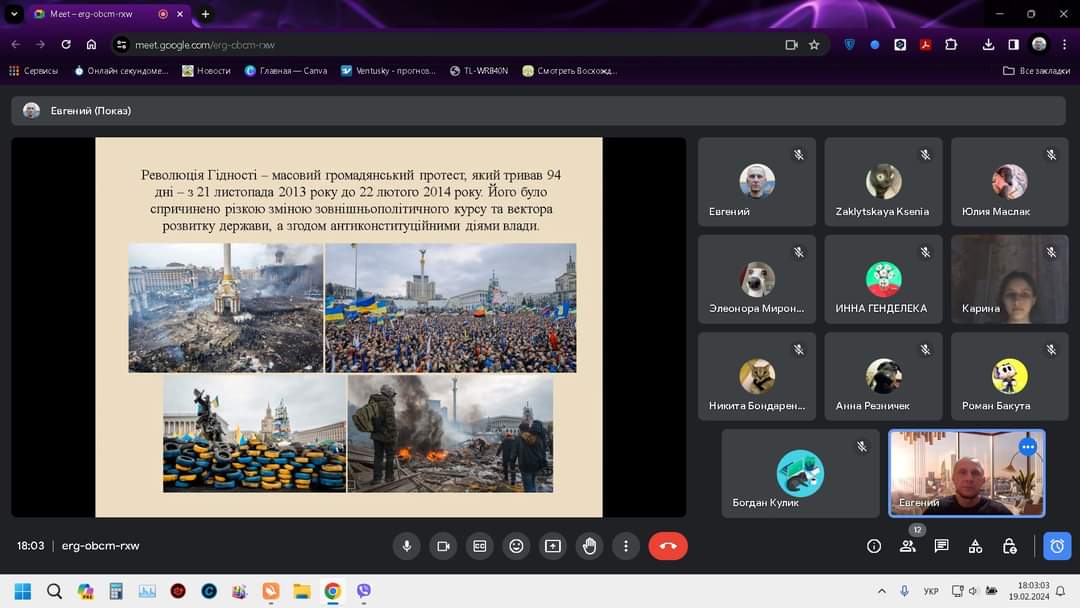The width and height of the screenshot is (1080, 608).
Task: Open meeting details info icon
Action: pyautogui.click(x=874, y=546)
